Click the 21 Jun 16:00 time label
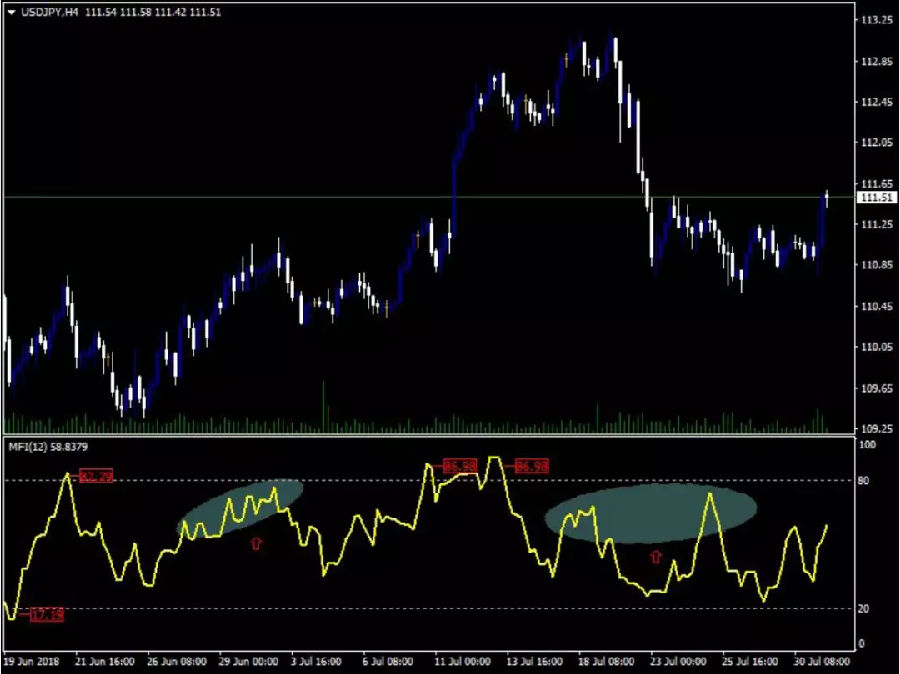 (x=105, y=661)
